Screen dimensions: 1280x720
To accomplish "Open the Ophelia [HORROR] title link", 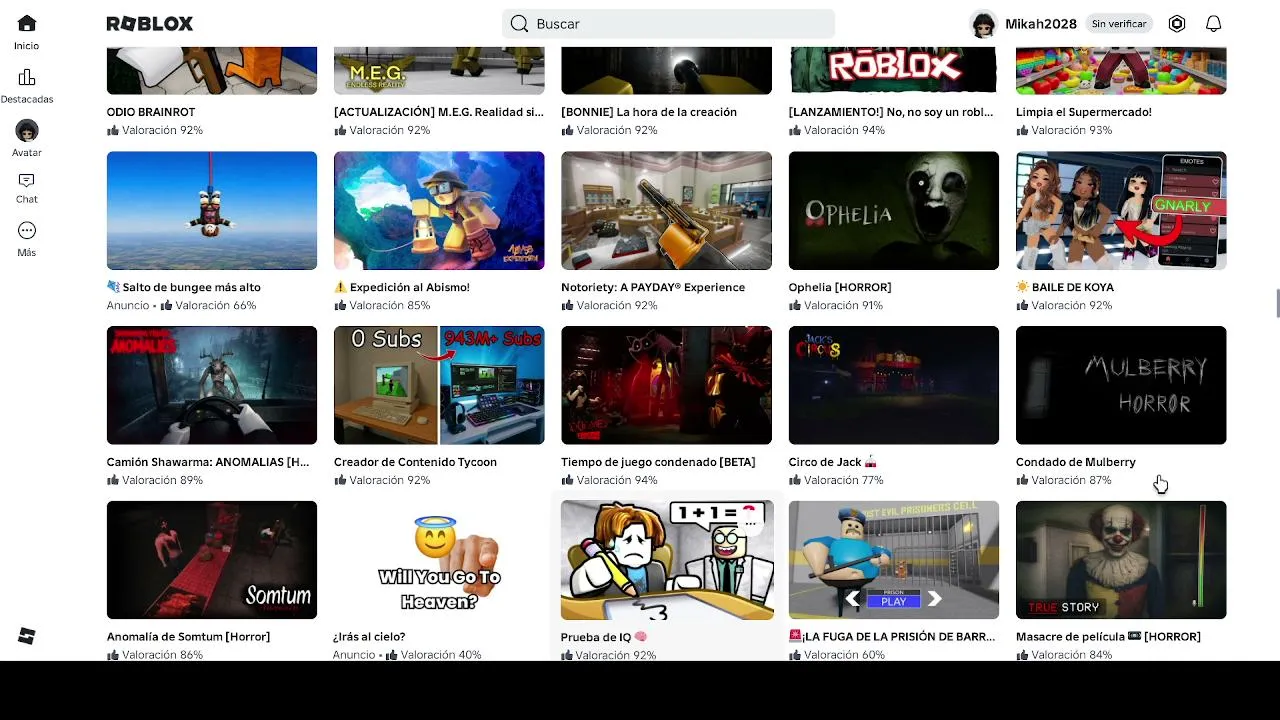I will [840, 287].
